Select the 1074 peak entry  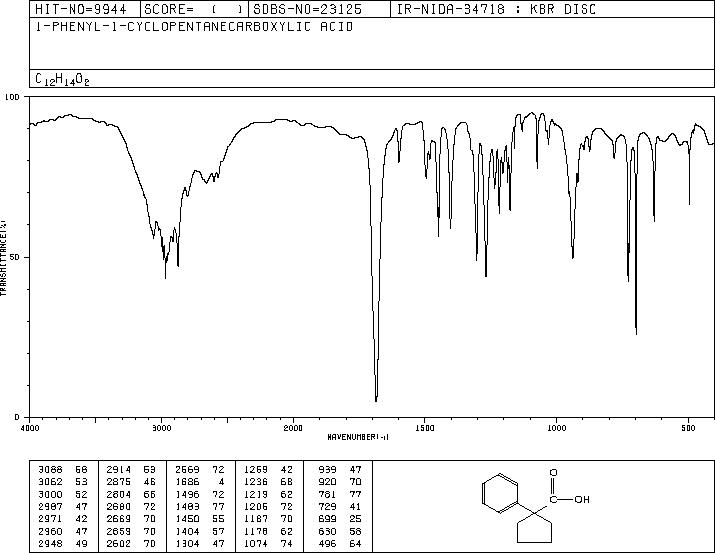[x=268, y=543]
